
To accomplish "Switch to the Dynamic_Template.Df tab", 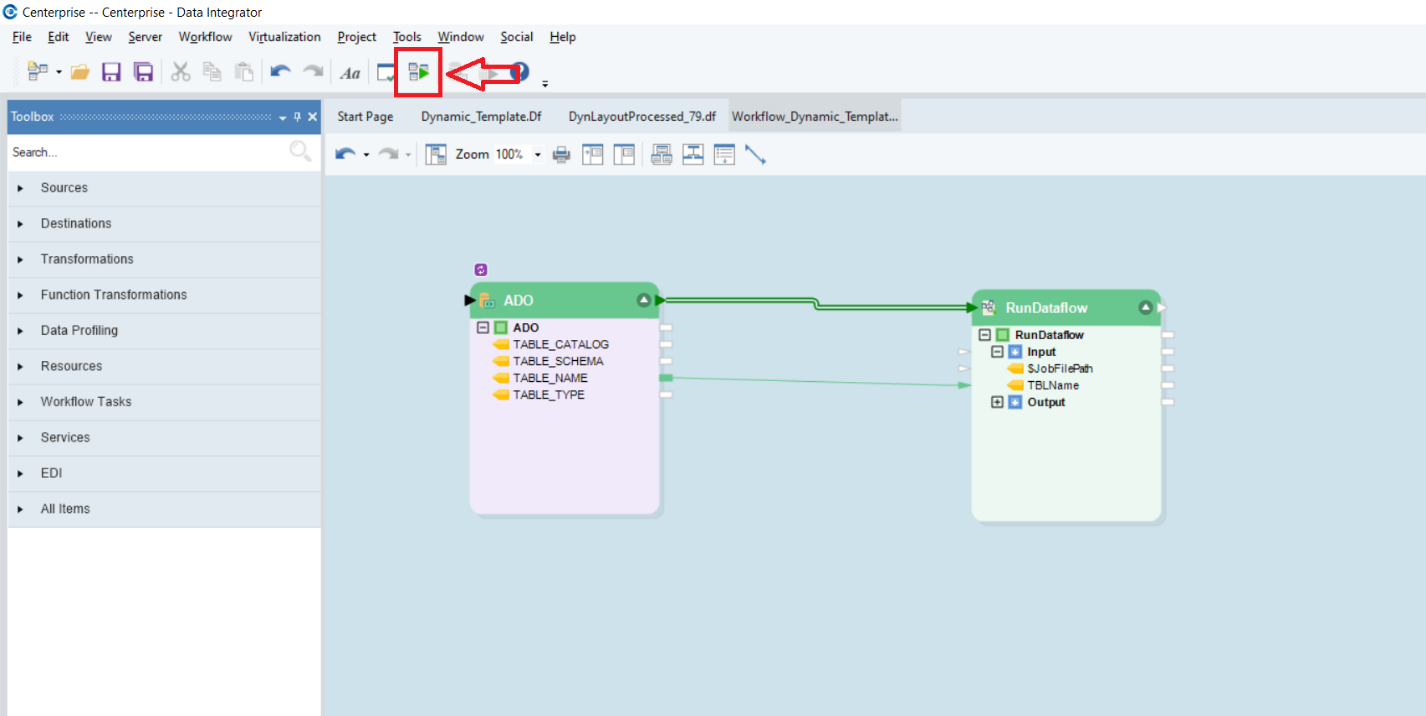I will (481, 116).
